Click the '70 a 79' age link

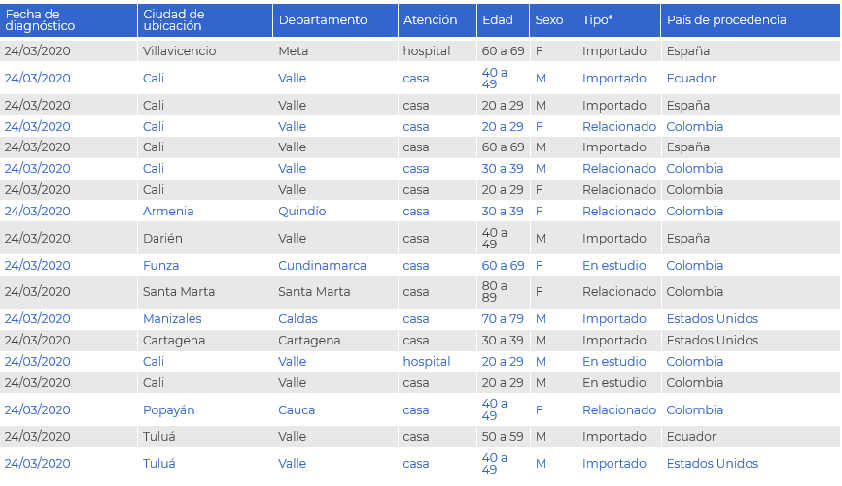[x=502, y=319]
